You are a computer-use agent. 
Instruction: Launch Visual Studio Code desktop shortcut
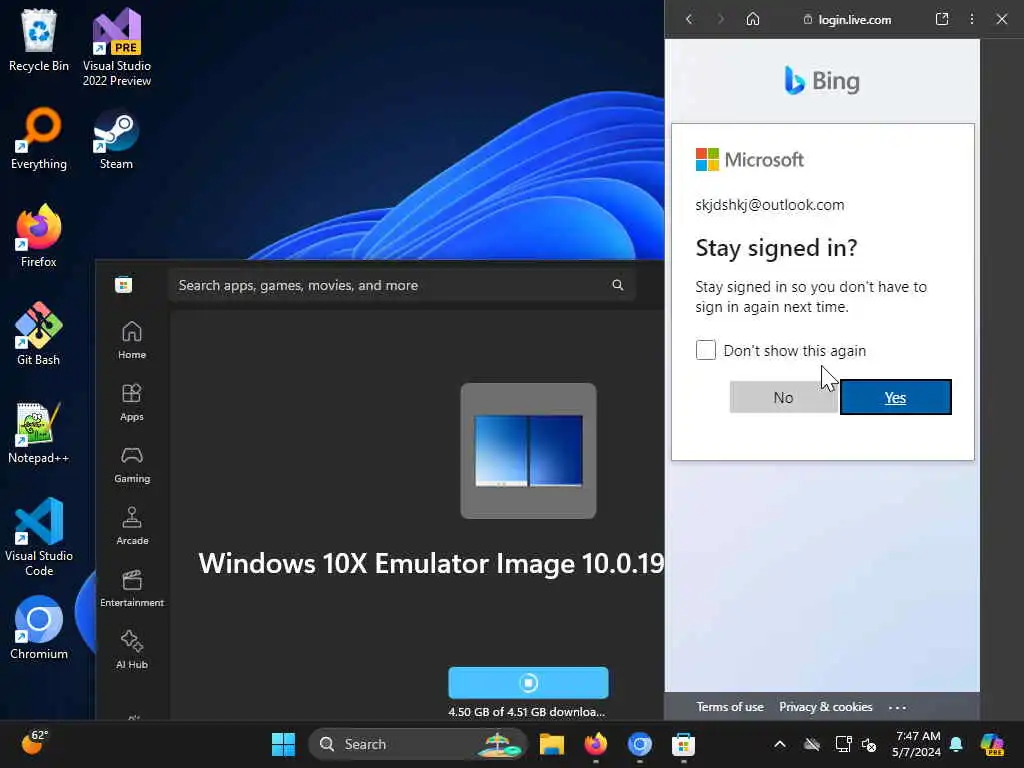[39, 537]
